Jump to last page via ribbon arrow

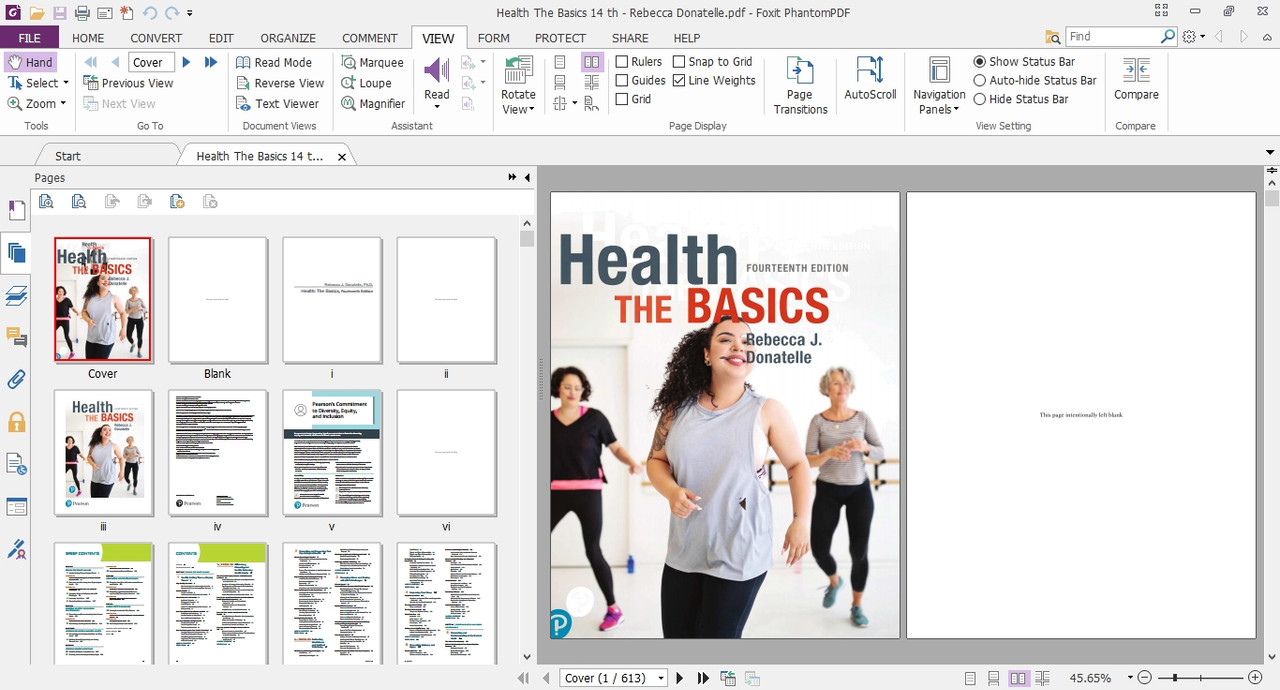211,62
